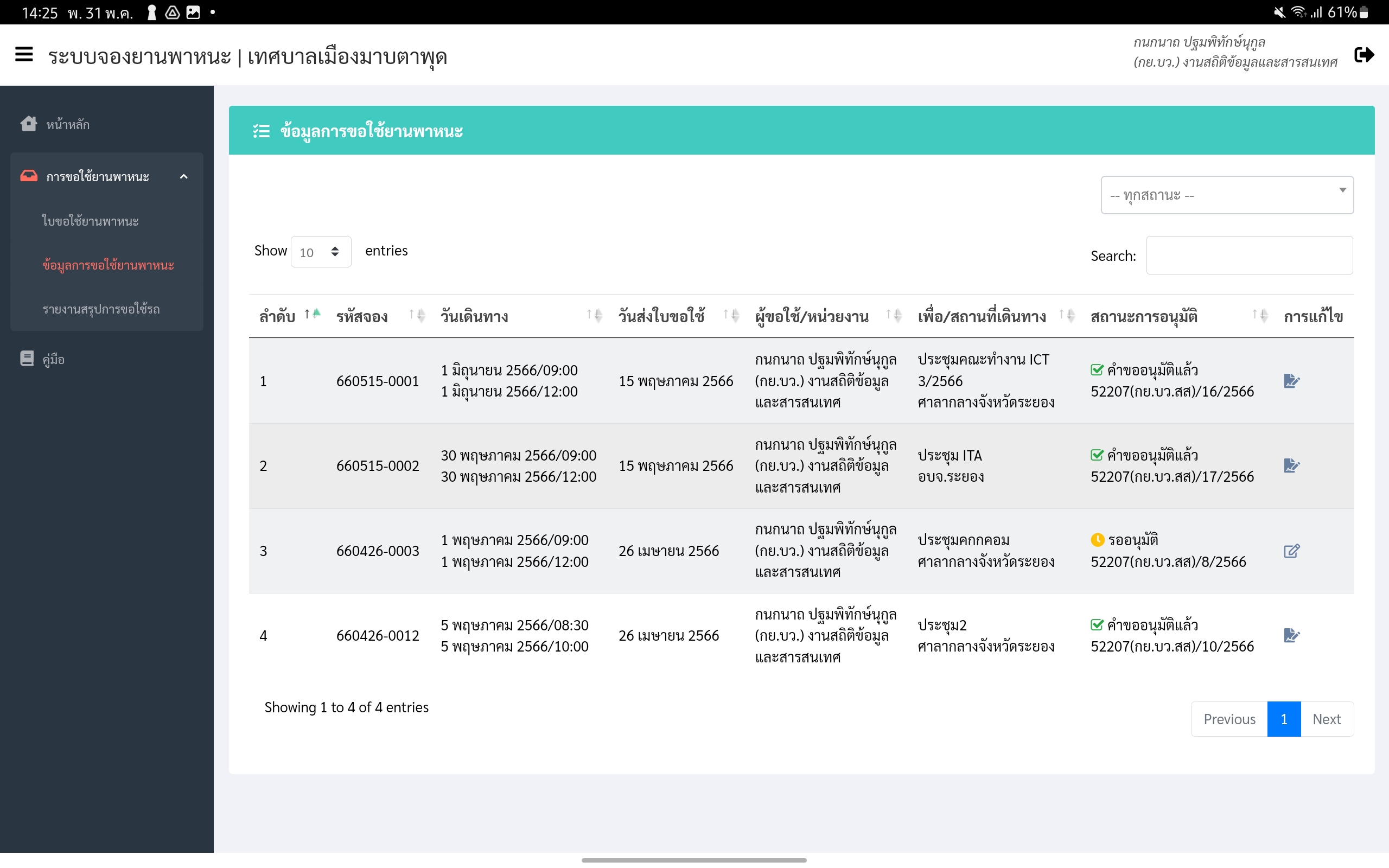
Task: Click edit icon for pending booking 660426-0003
Action: coord(1291,551)
